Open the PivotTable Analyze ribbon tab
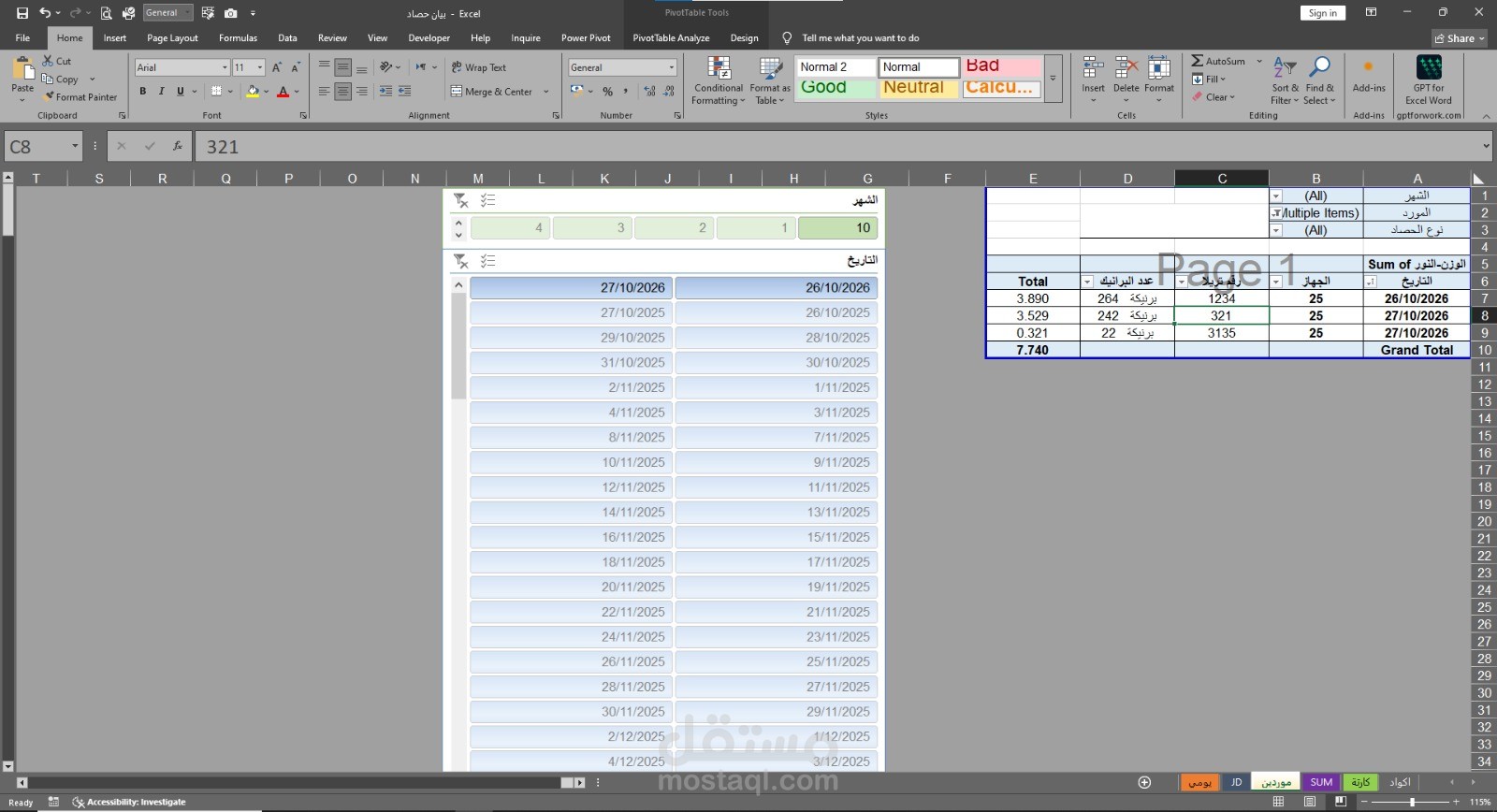The height and width of the screenshot is (812, 1497). point(671,38)
